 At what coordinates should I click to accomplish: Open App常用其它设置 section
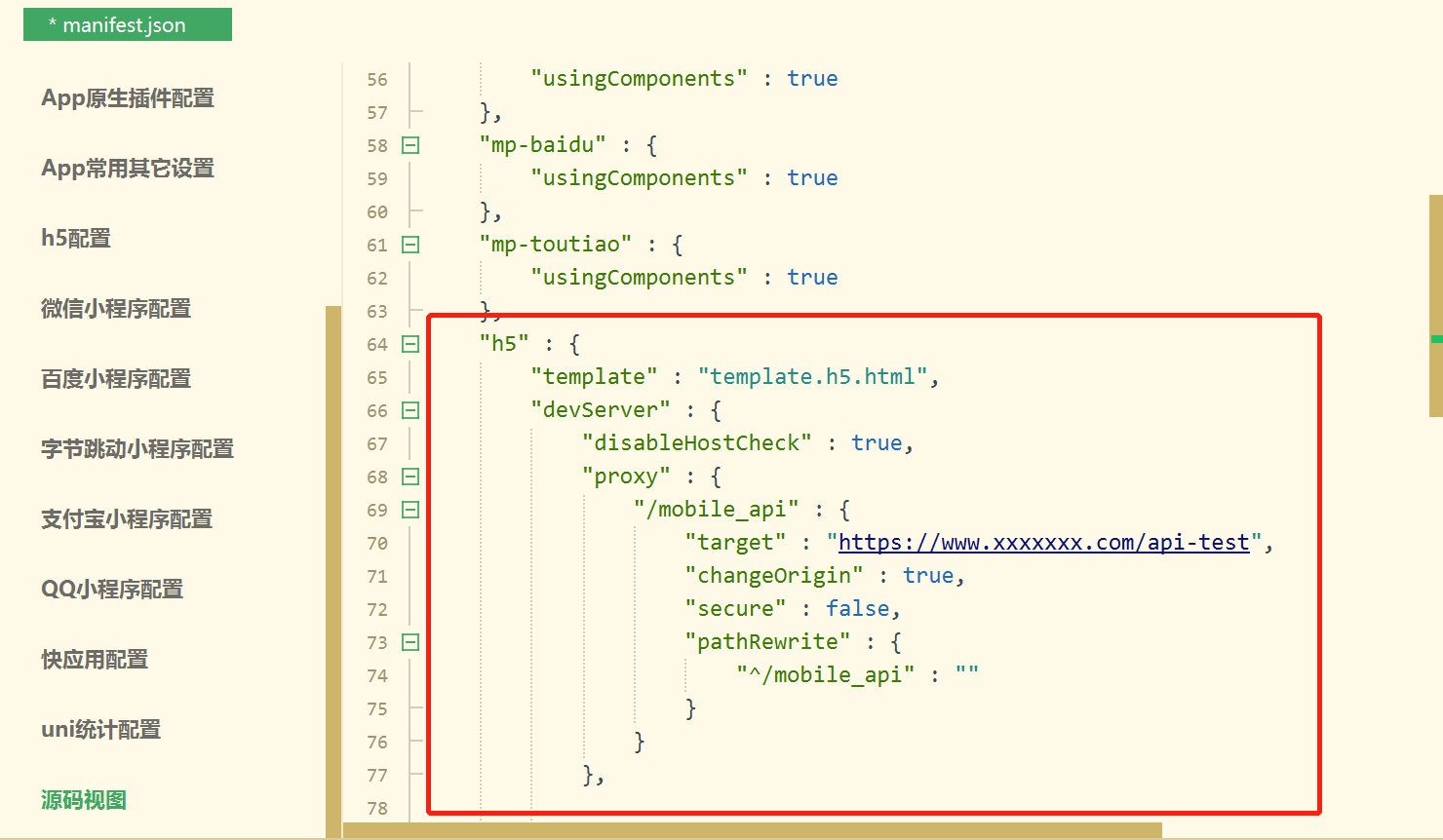point(128,168)
